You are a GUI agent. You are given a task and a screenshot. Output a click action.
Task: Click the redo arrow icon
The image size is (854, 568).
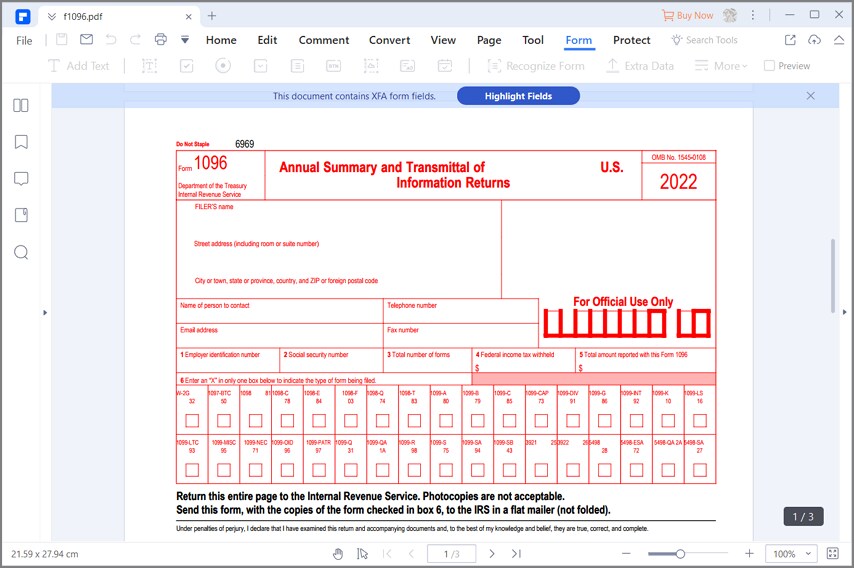(135, 39)
